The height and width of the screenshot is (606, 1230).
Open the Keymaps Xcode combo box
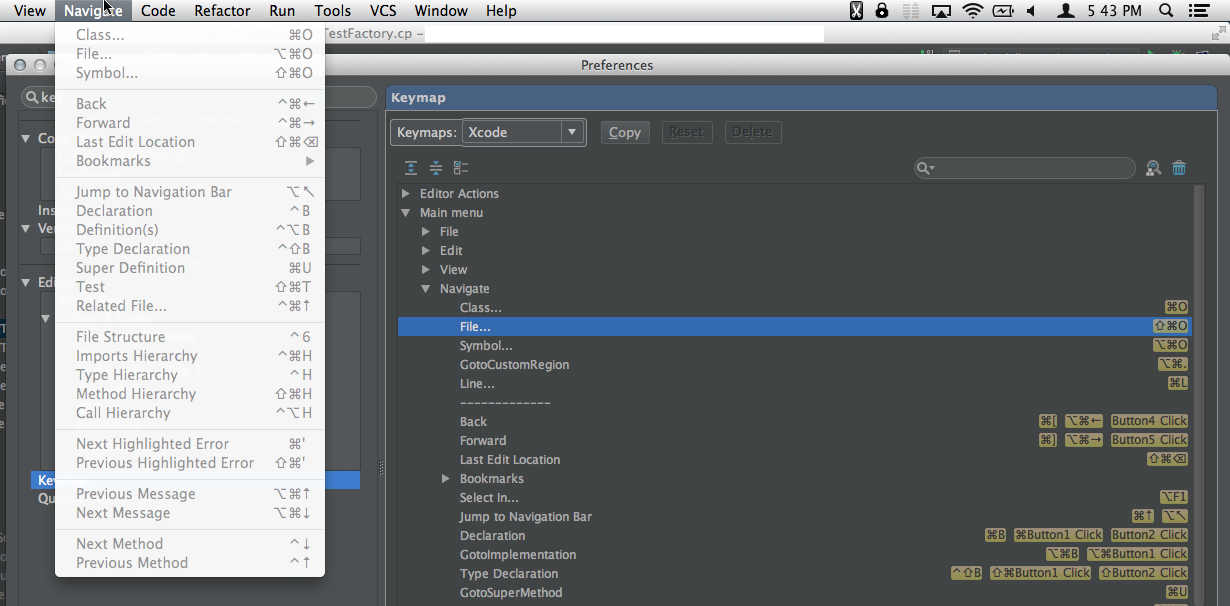(523, 132)
